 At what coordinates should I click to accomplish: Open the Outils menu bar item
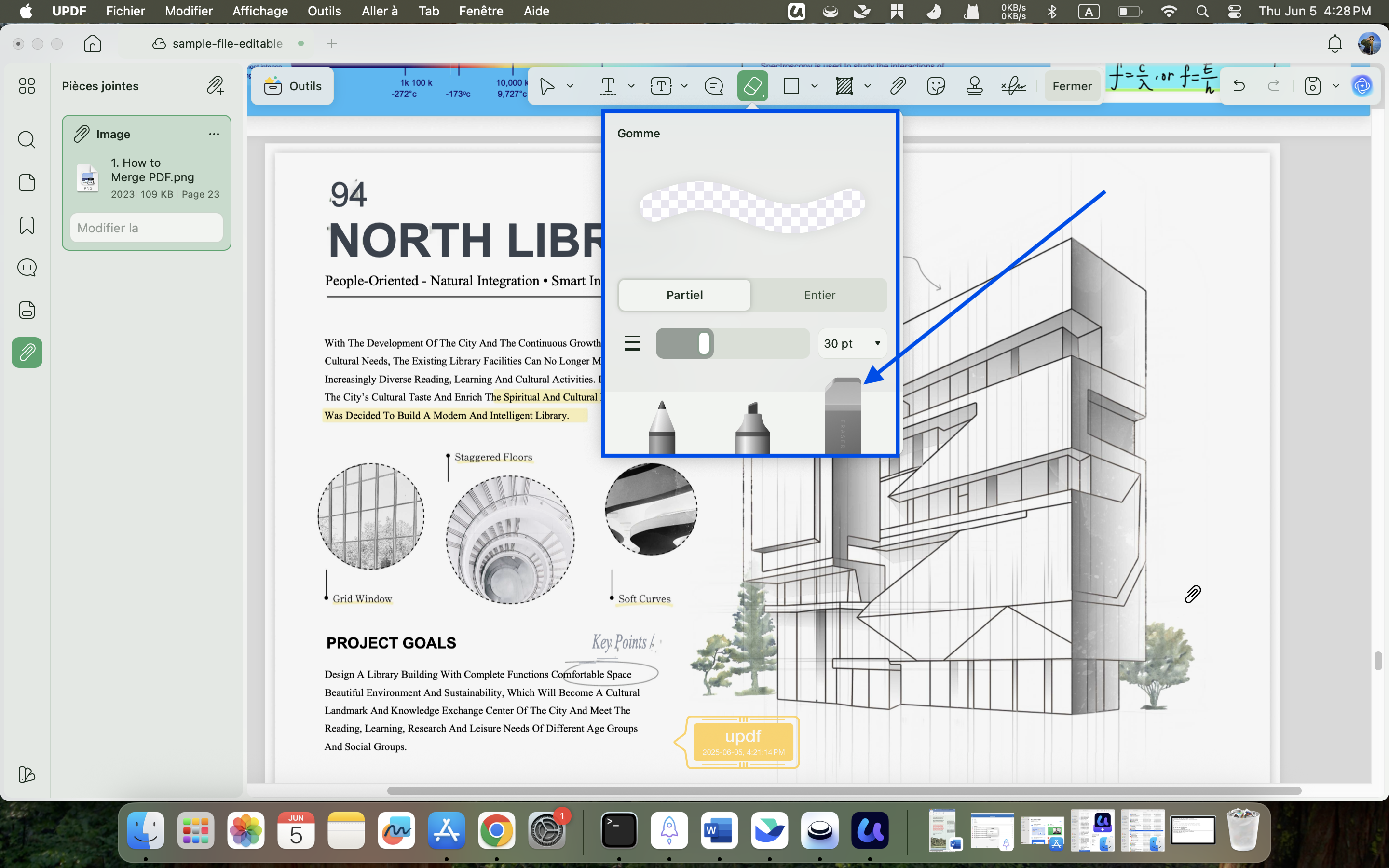coord(324,11)
